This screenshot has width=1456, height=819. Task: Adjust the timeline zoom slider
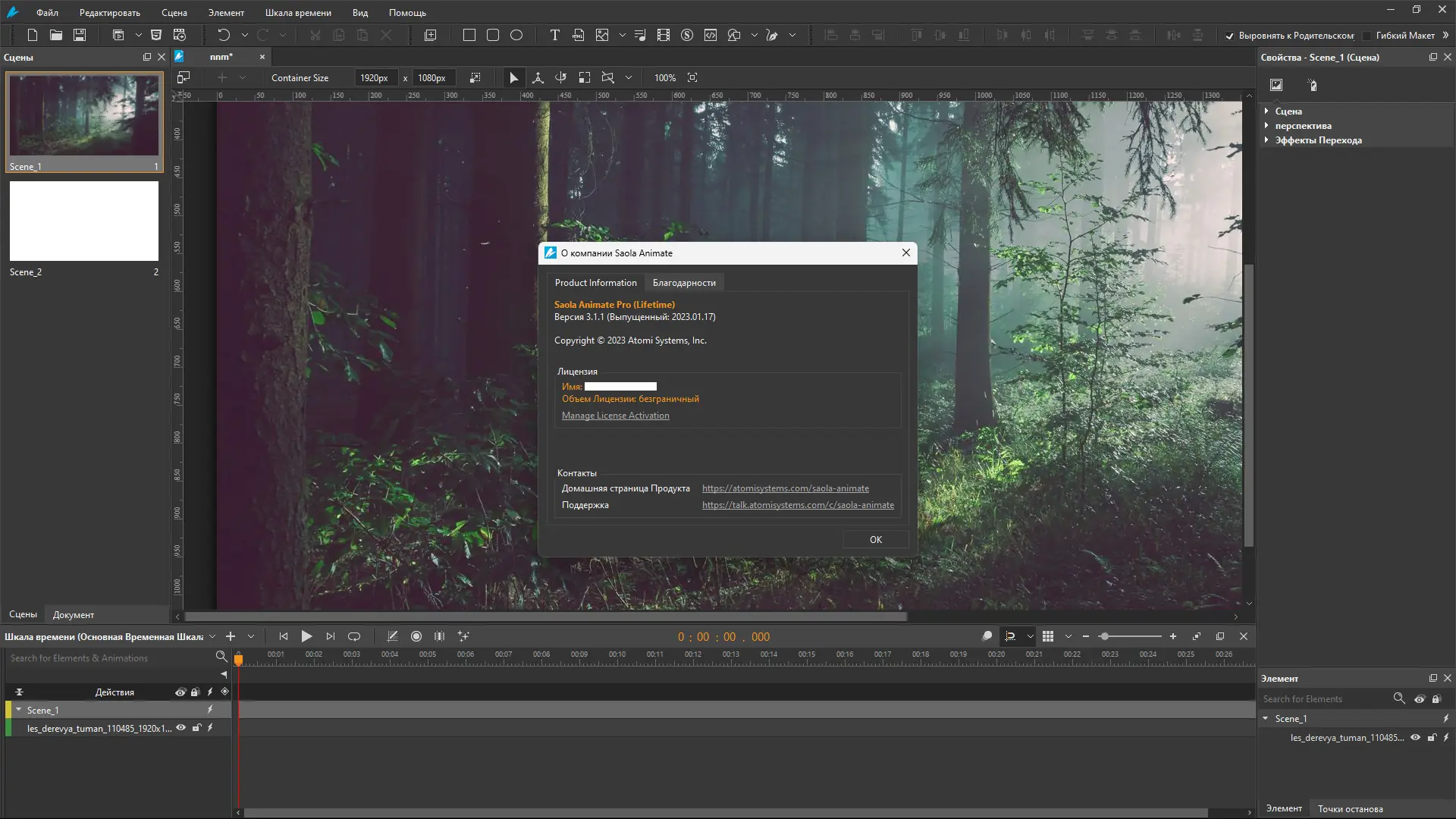coord(1104,637)
